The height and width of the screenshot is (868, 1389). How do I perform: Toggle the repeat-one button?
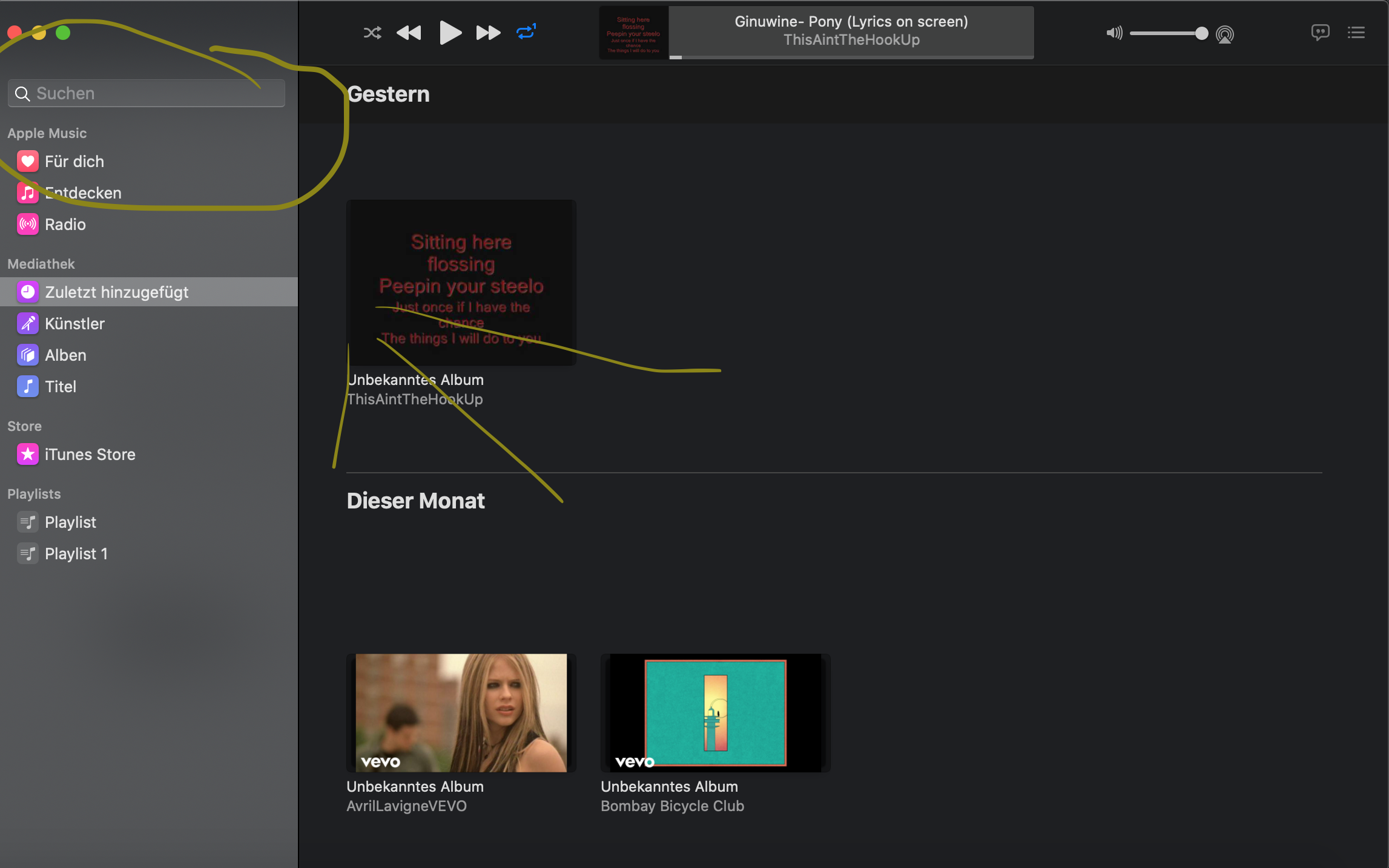pos(526,32)
